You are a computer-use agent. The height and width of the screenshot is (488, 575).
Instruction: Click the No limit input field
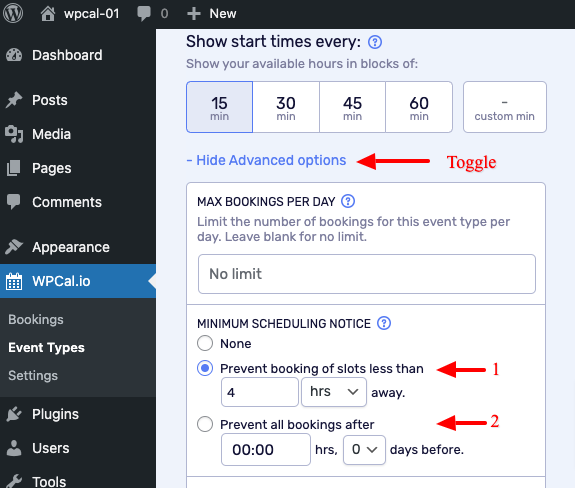(367, 274)
